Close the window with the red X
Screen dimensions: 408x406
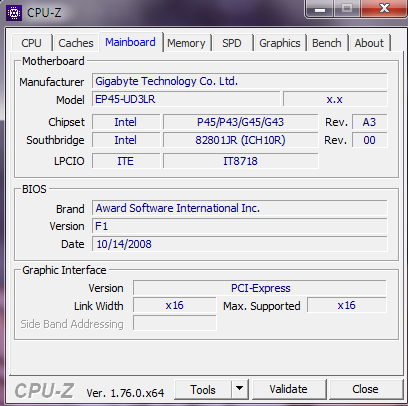[x=384, y=8]
